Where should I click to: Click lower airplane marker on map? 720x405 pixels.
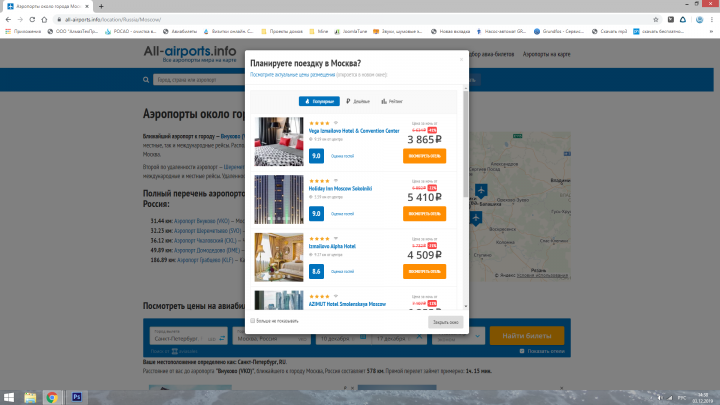coord(476,218)
